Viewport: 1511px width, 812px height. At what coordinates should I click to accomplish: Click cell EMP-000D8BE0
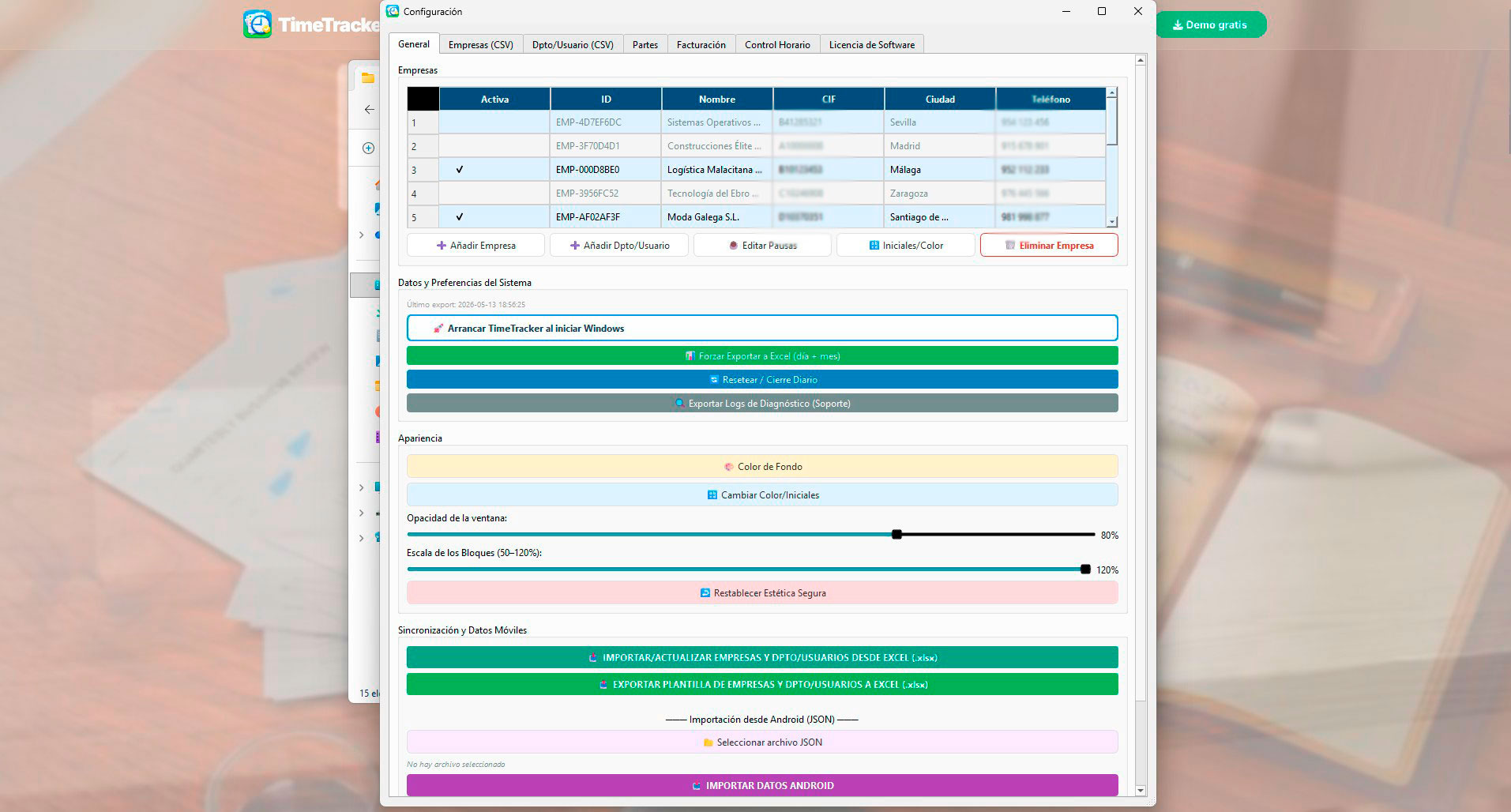point(606,170)
